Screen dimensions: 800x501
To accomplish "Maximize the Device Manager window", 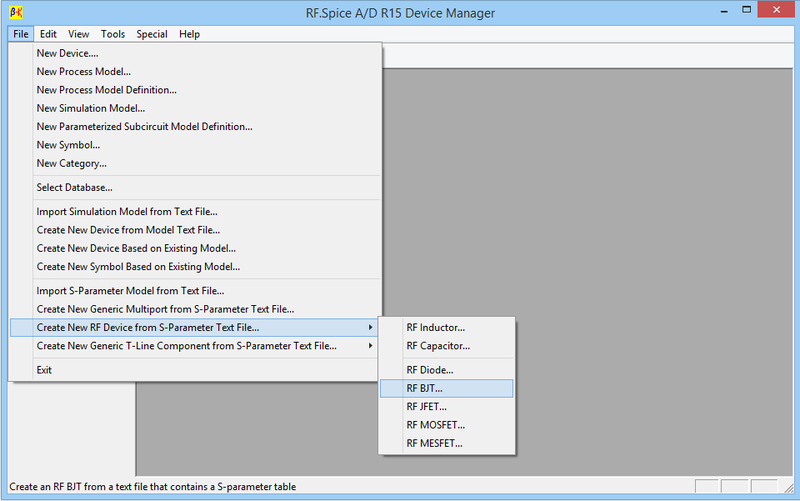I will (x=746, y=10).
